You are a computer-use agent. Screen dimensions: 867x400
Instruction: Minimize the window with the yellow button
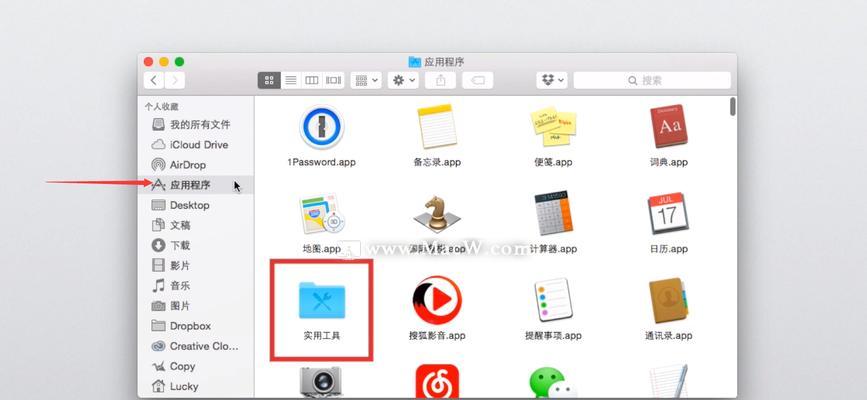pyautogui.click(x=164, y=61)
